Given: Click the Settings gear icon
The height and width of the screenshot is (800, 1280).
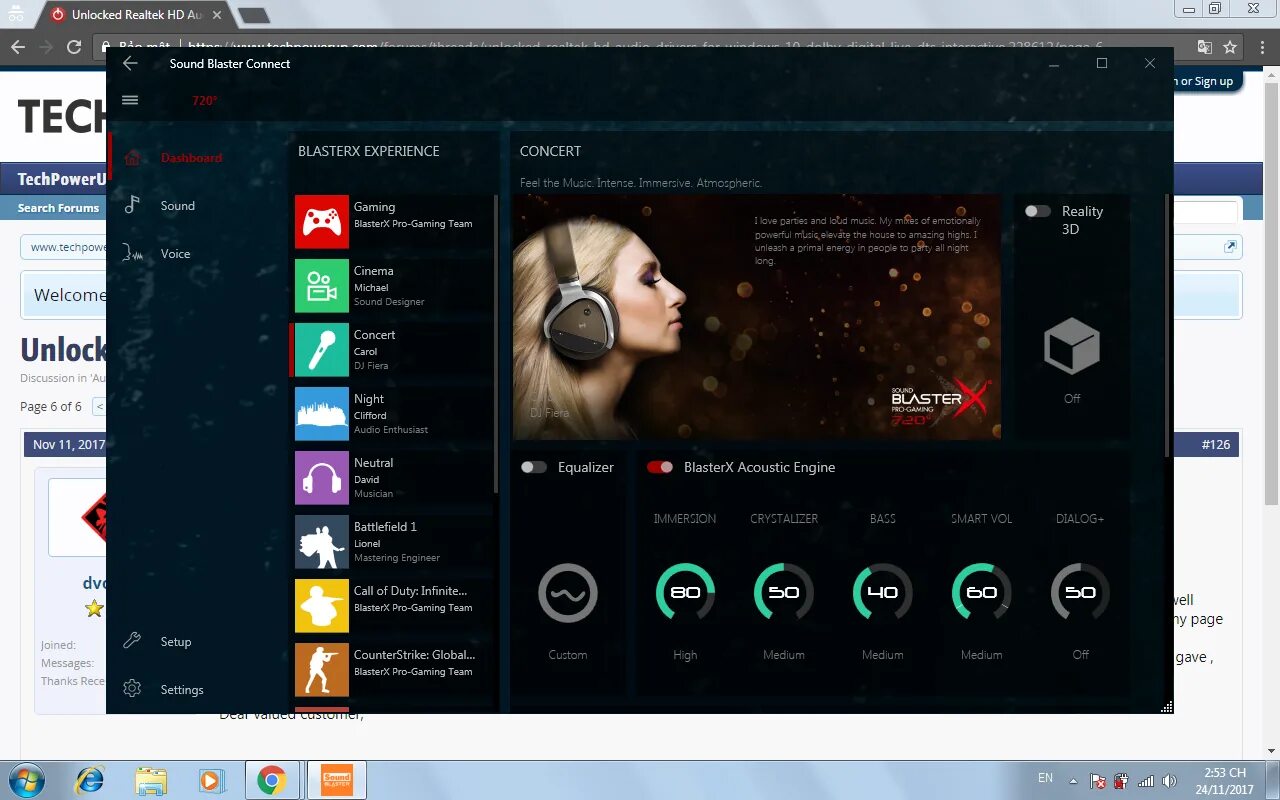Looking at the screenshot, I should click(x=132, y=689).
